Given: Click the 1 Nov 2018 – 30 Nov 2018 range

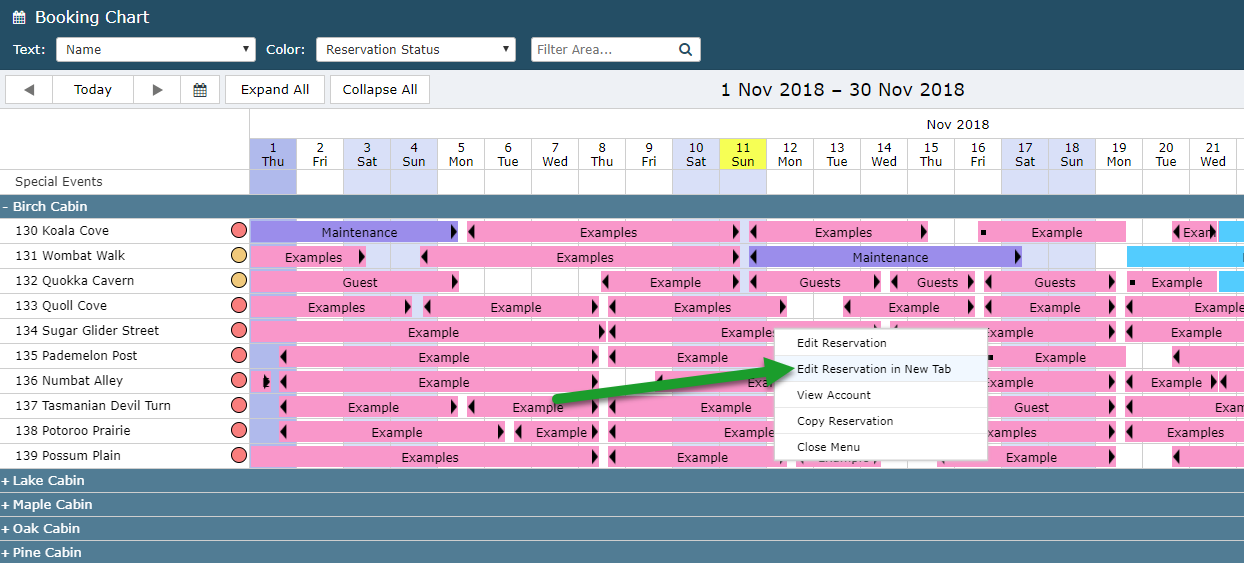Looking at the screenshot, I should point(842,90).
